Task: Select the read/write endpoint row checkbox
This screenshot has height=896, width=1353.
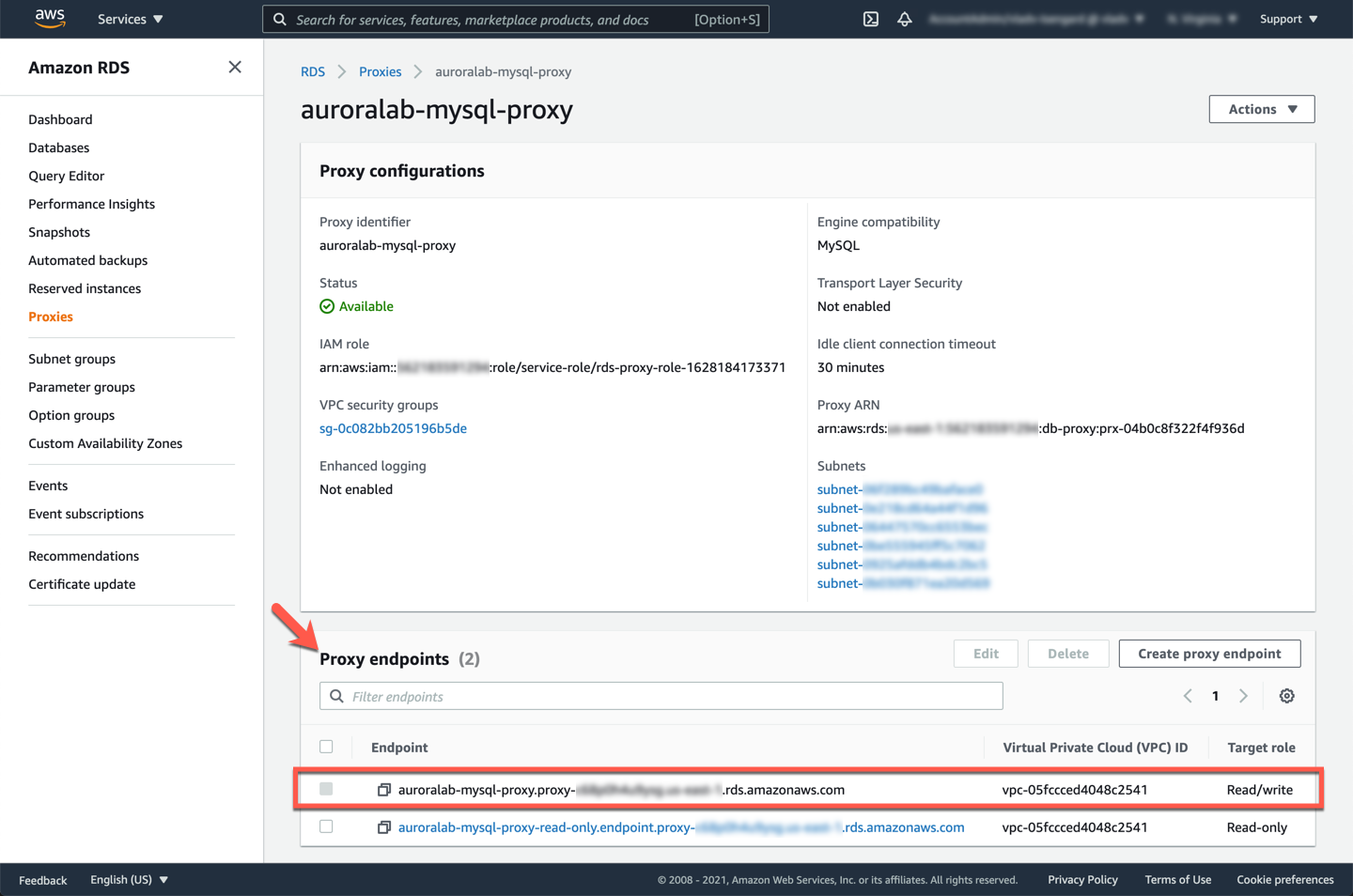Action: click(326, 789)
